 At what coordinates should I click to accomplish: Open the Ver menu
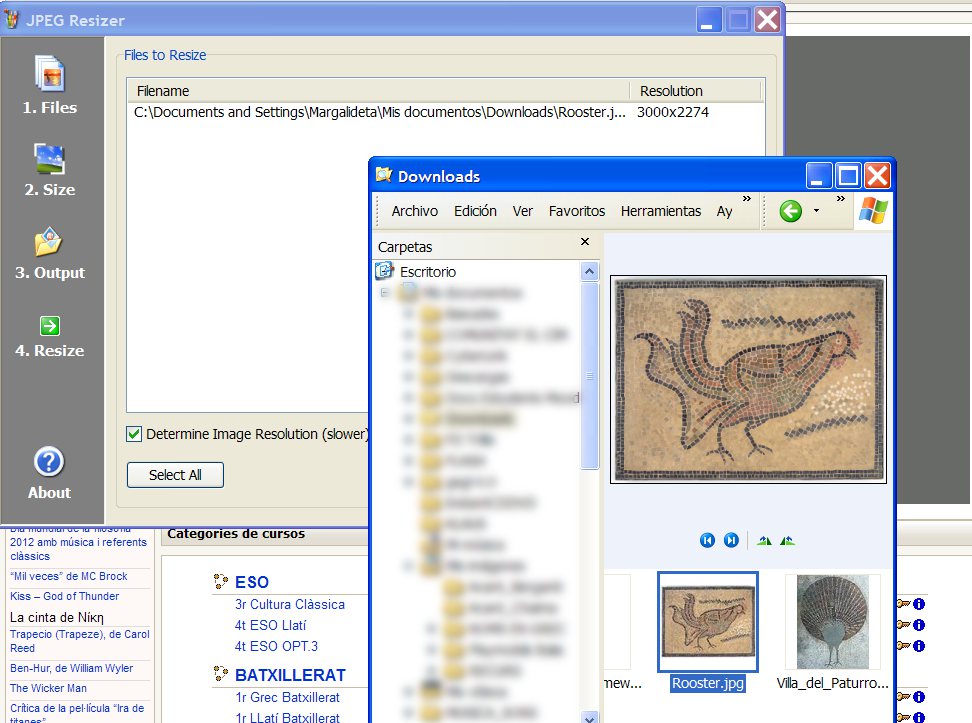pos(523,211)
